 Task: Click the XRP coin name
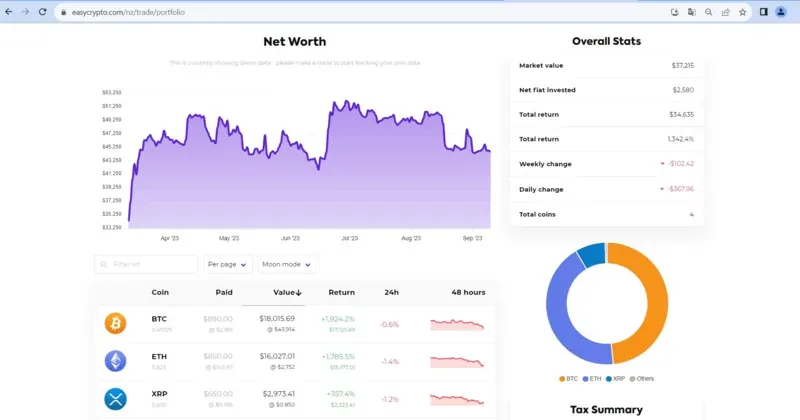pos(159,394)
